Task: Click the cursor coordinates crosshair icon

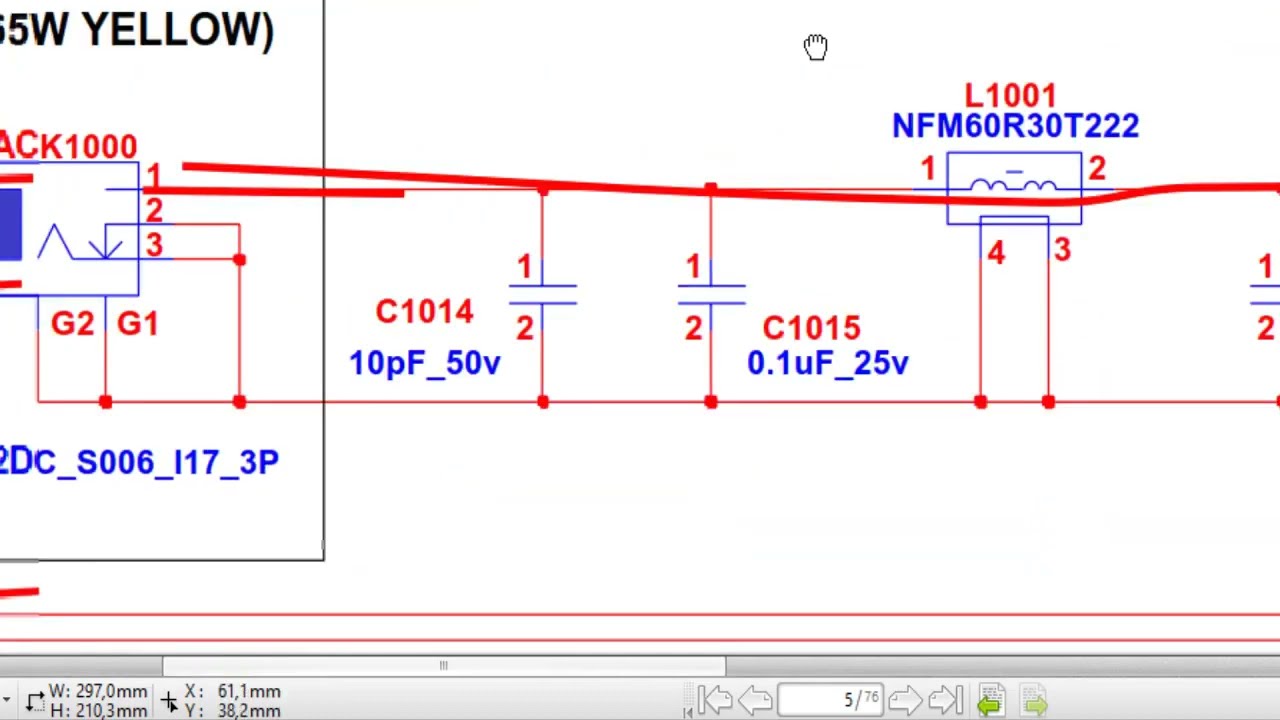Action: 169,701
